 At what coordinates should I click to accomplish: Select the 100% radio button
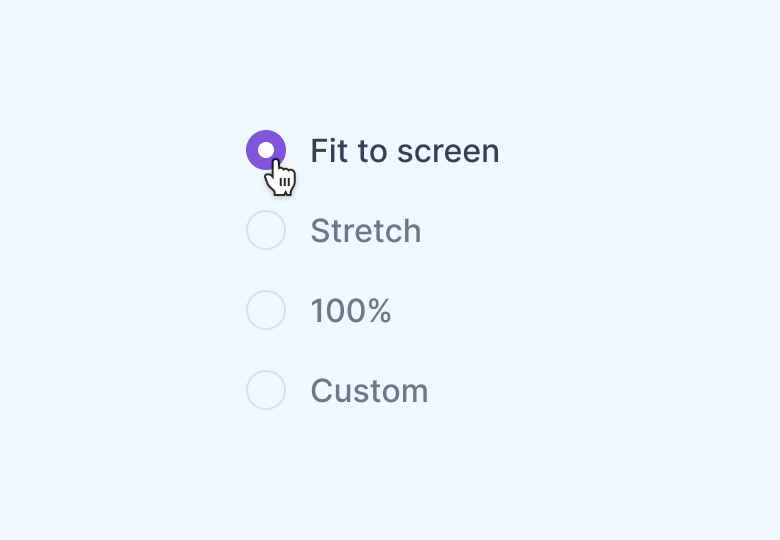click(266, 310)
